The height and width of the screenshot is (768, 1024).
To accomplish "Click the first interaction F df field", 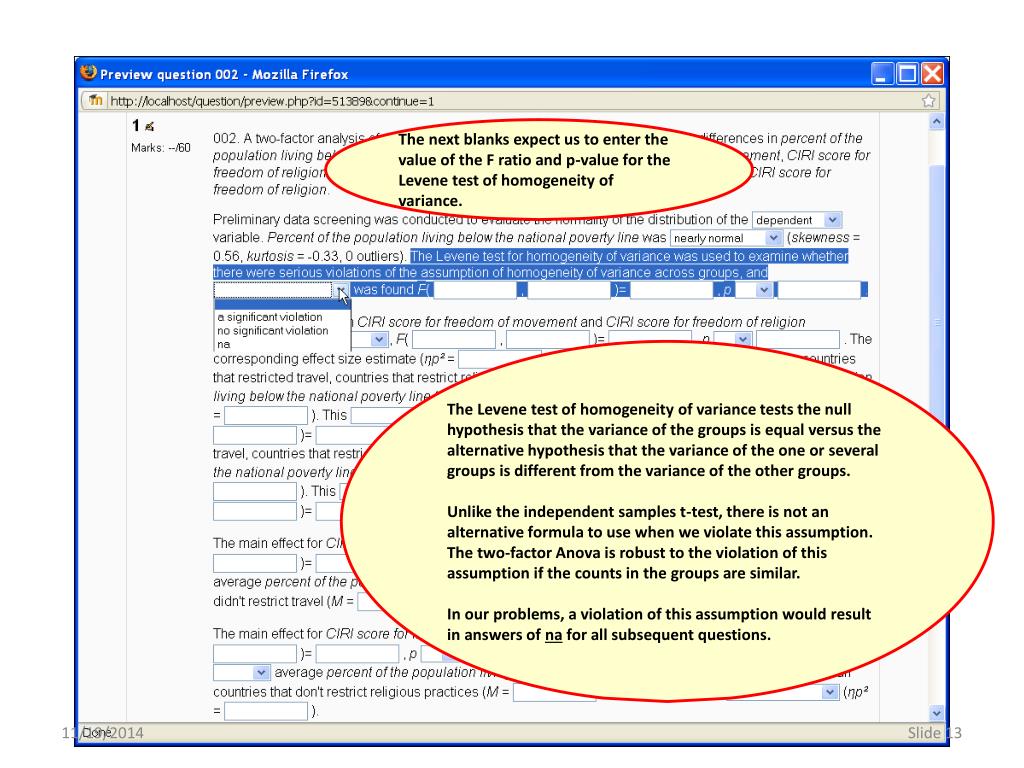I will click(x=454, y=340).
